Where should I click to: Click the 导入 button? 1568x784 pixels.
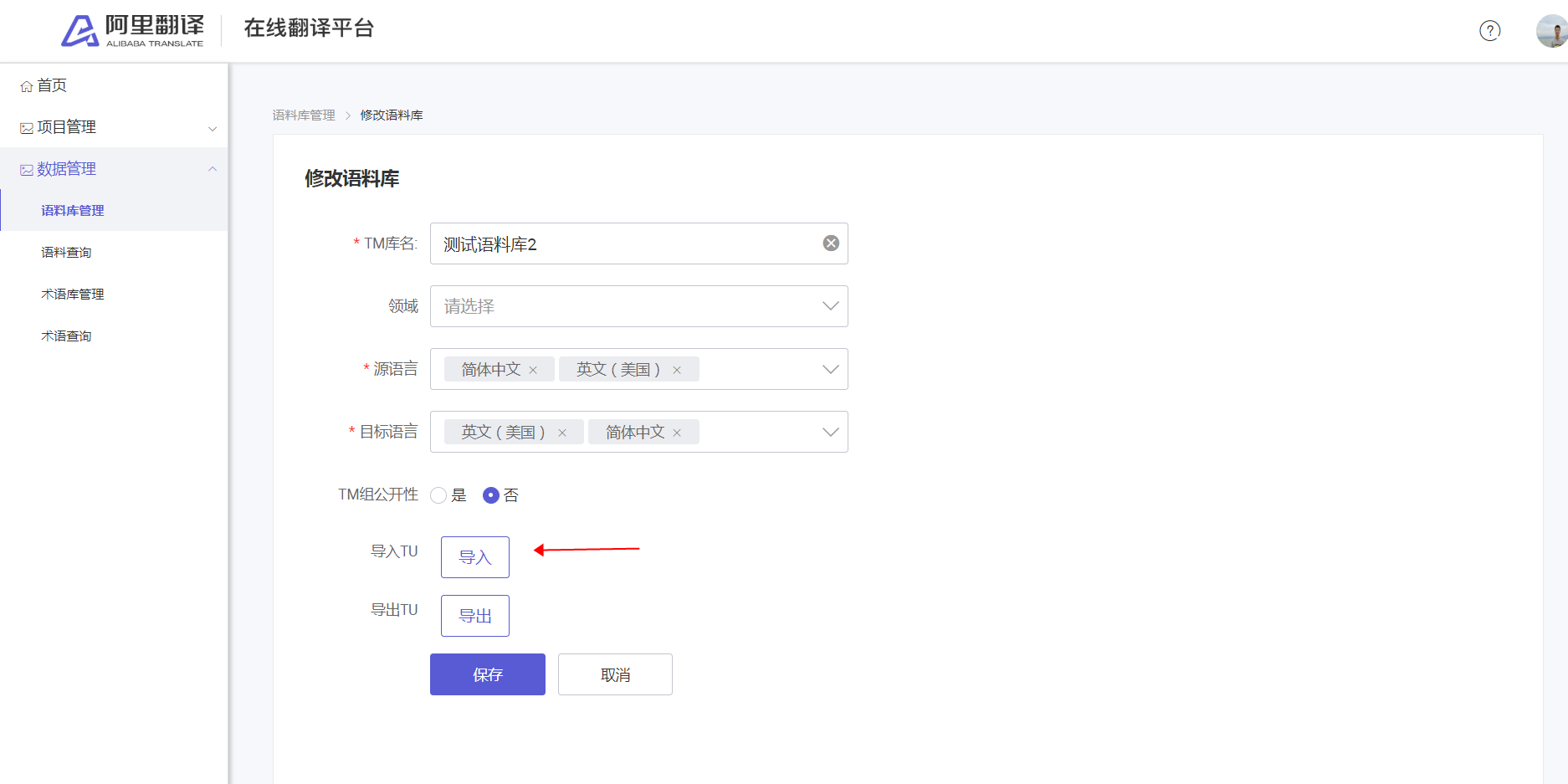click(x=475, y=557)
